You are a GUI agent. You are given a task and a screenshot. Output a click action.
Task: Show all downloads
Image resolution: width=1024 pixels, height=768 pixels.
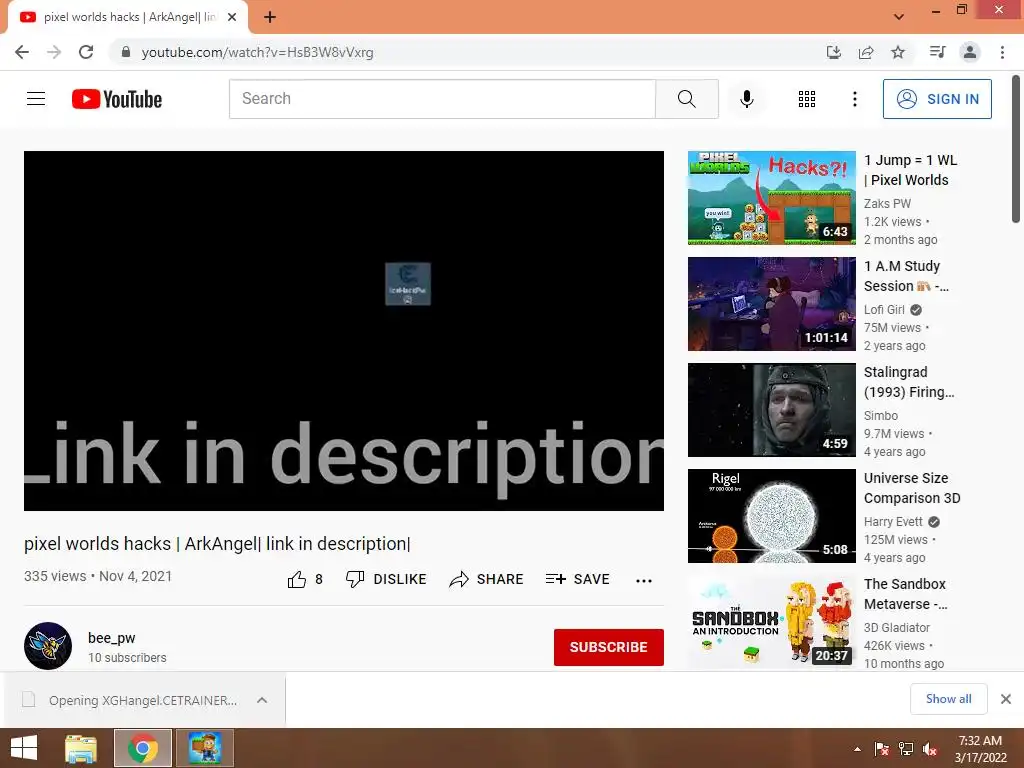click(948, 699)
